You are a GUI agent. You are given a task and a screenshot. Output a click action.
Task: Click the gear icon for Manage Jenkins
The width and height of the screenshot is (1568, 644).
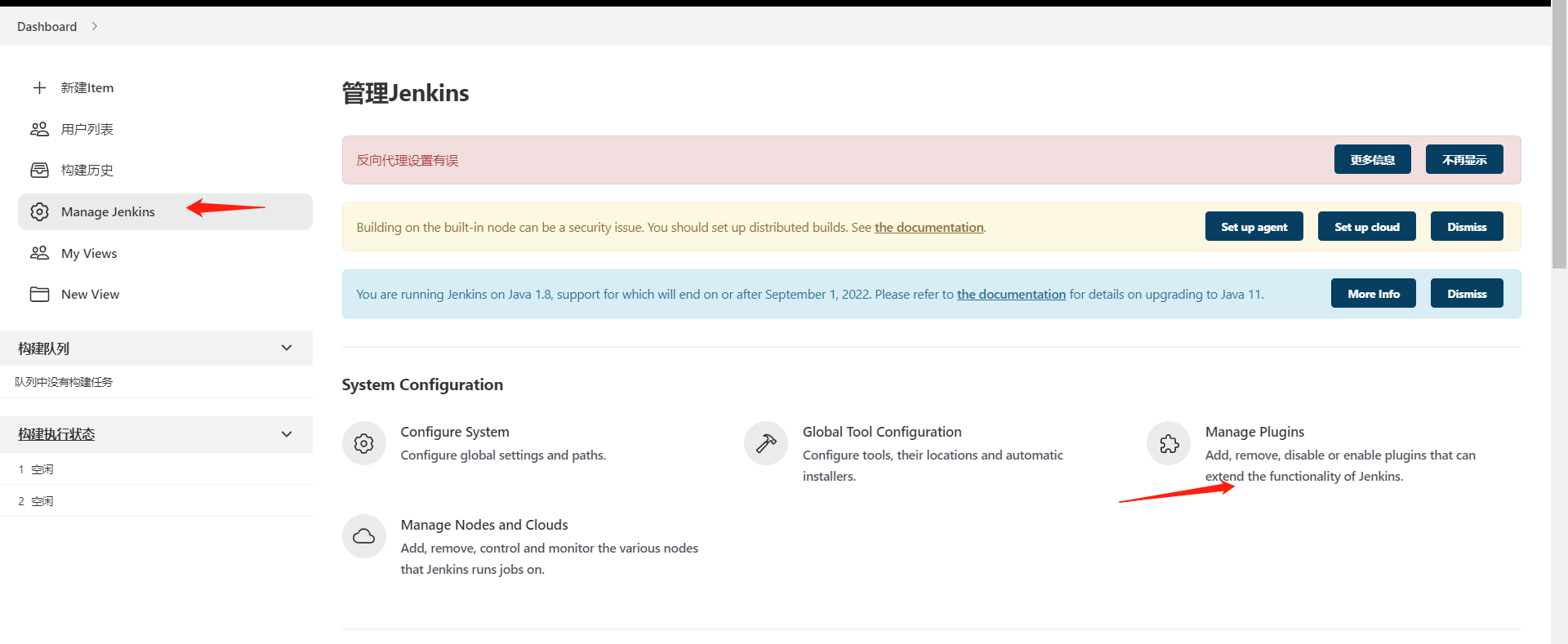tap(39, 211)
